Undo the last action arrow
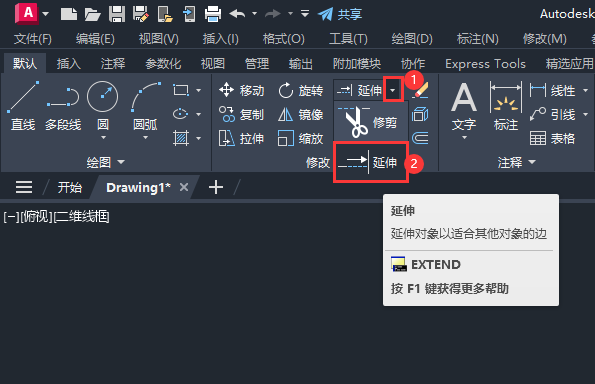 pos(238,14)
